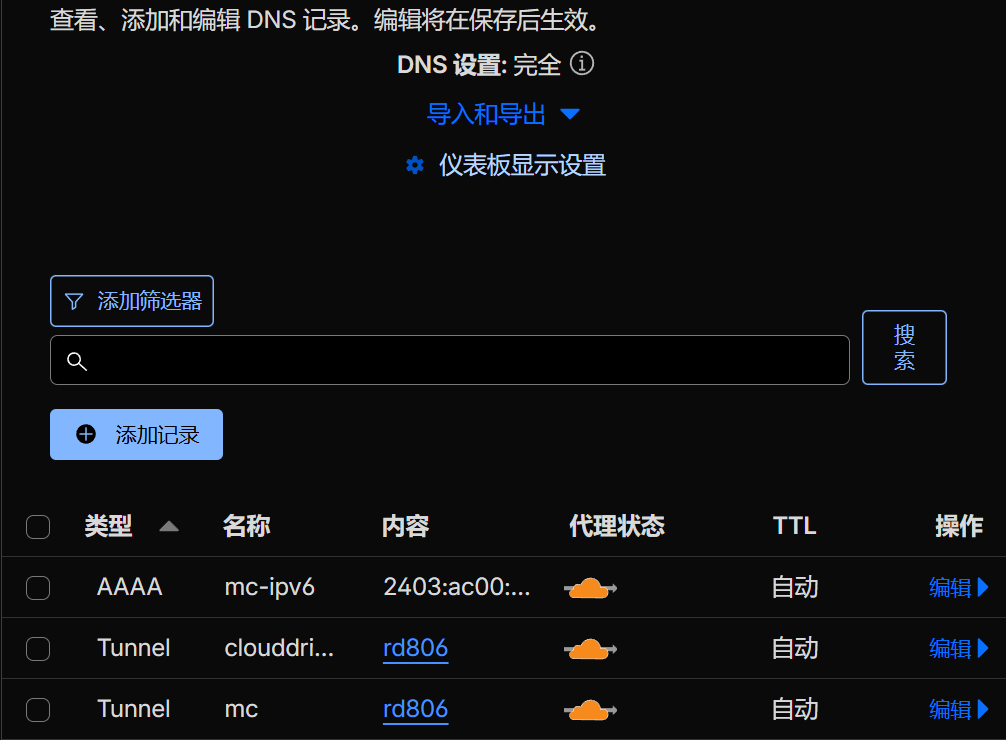Click the 搜索 button
The height and width of the screenshot is (740, 1006).
pyautogui.click(x=904, y=347)
